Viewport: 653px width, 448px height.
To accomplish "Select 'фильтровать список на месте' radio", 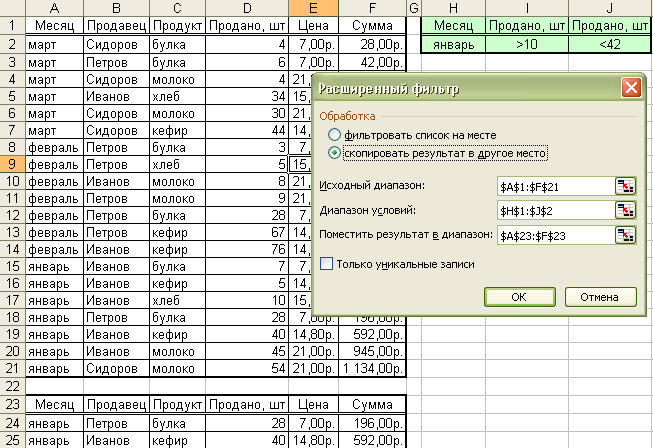I will point(334,135).
